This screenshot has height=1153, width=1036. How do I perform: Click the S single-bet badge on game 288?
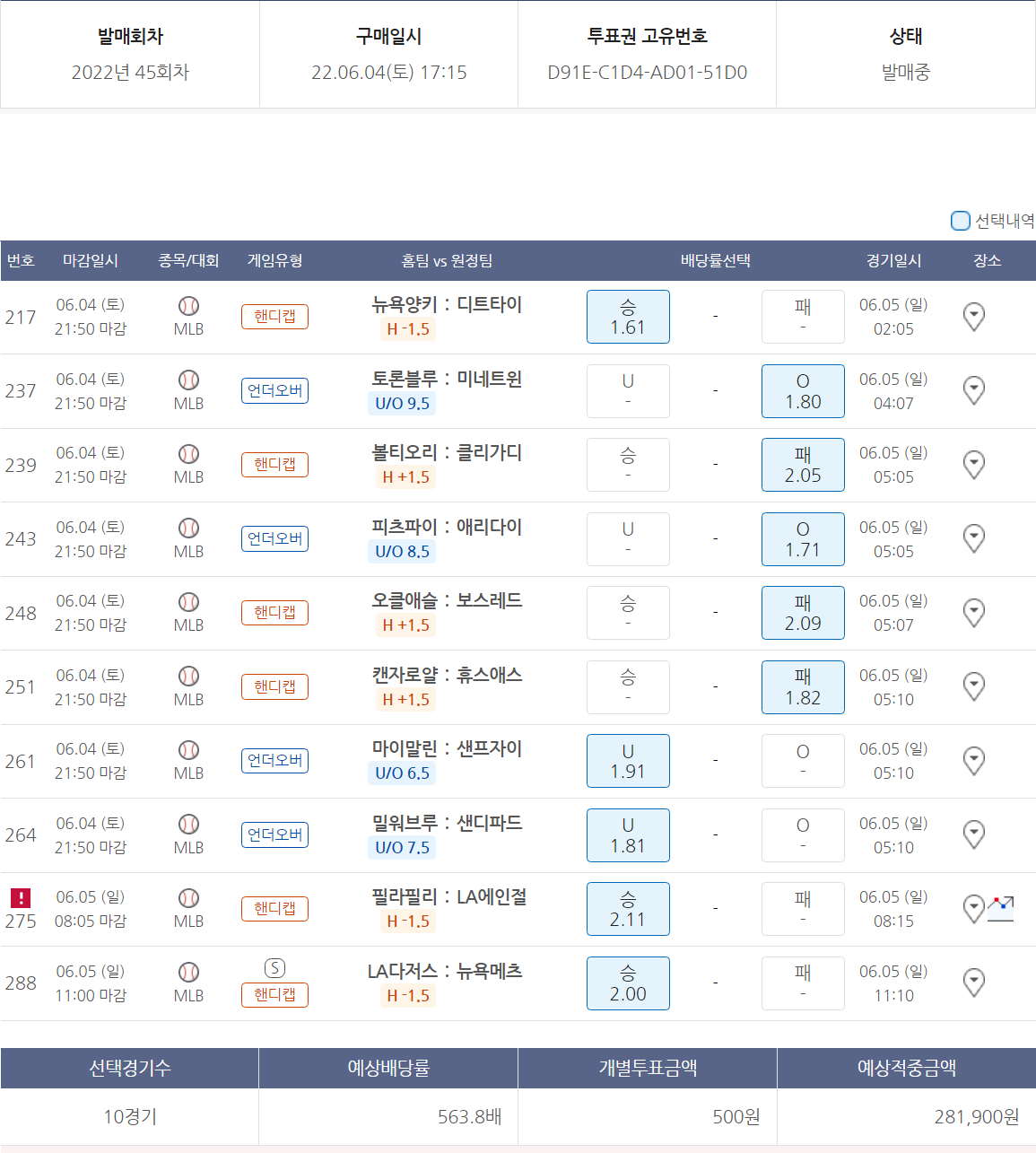275,968
